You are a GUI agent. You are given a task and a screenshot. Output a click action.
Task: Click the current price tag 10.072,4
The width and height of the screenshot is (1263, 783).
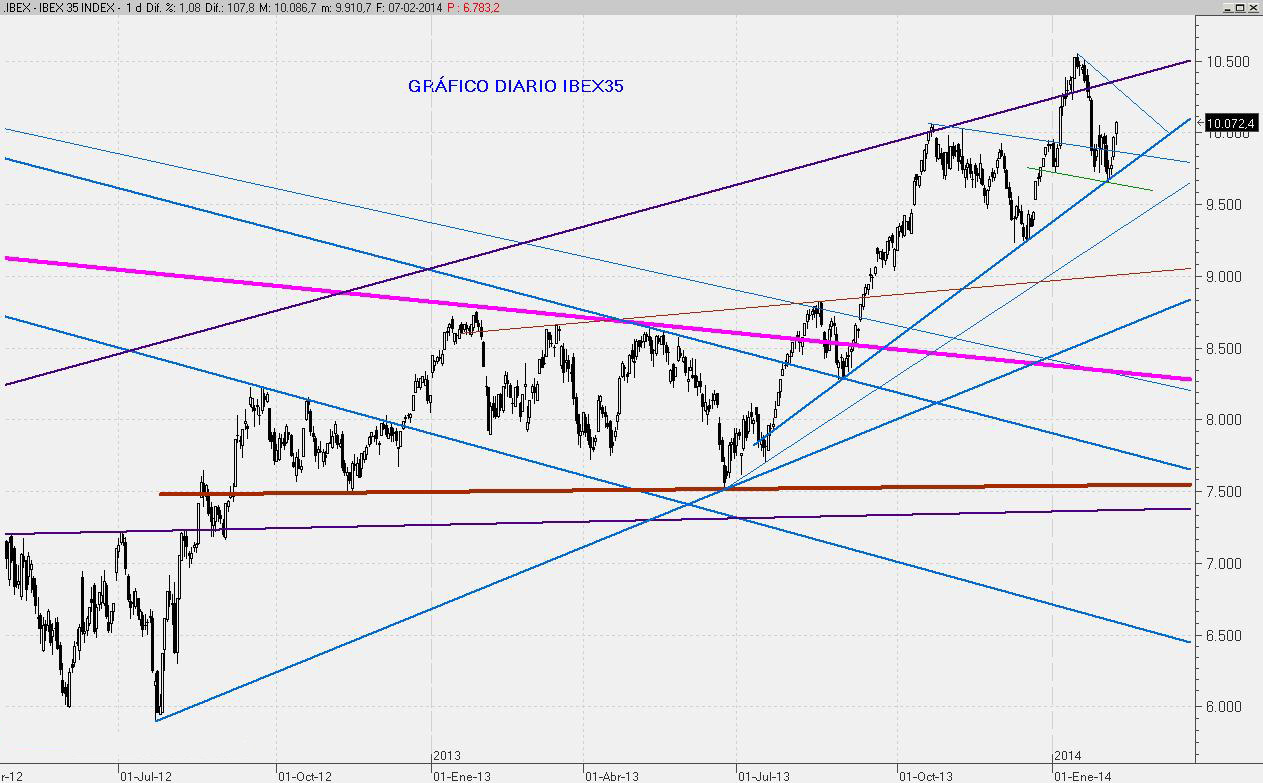click(x=1231, y=124)
